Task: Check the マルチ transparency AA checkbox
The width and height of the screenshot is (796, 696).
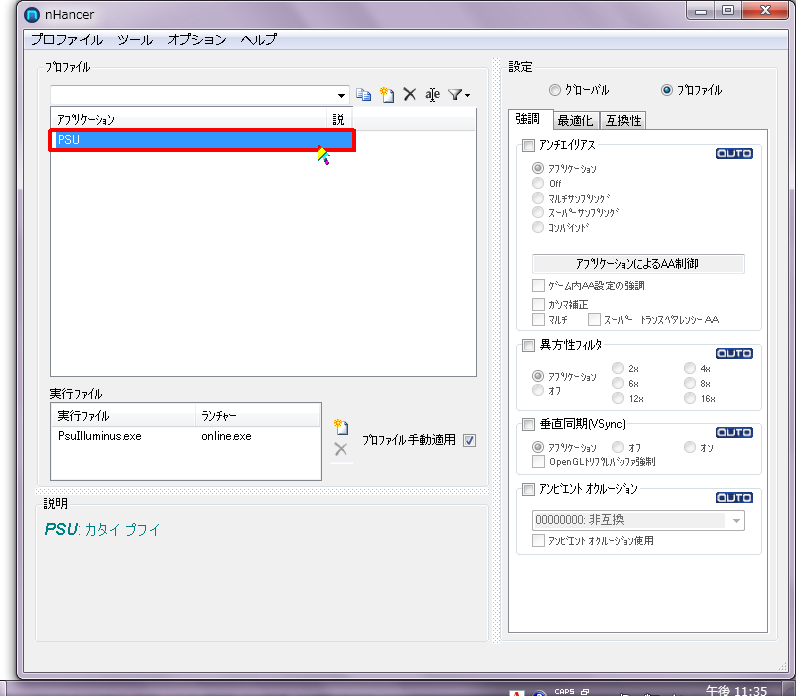Action: pyautogui.click(x=538, y=320)
